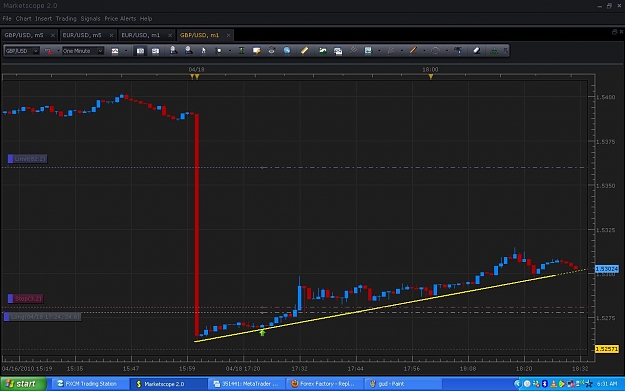Close the GBP/USD, m1 chart tab
625x391 pixels.
point(228,35)
